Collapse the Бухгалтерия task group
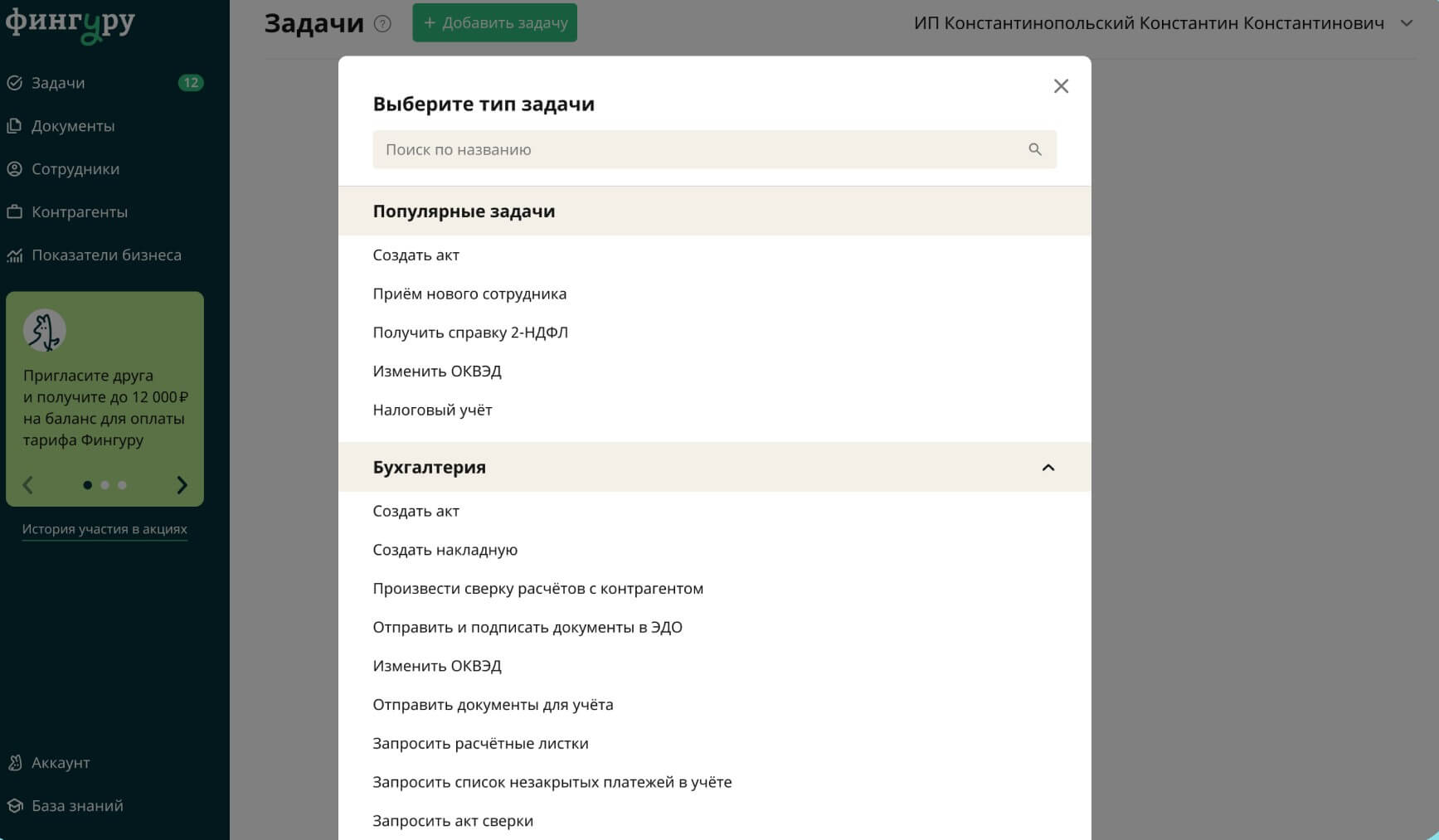Image resolution: width=1439 pixels, height=840 pixels. click(x=1048, y=467)
